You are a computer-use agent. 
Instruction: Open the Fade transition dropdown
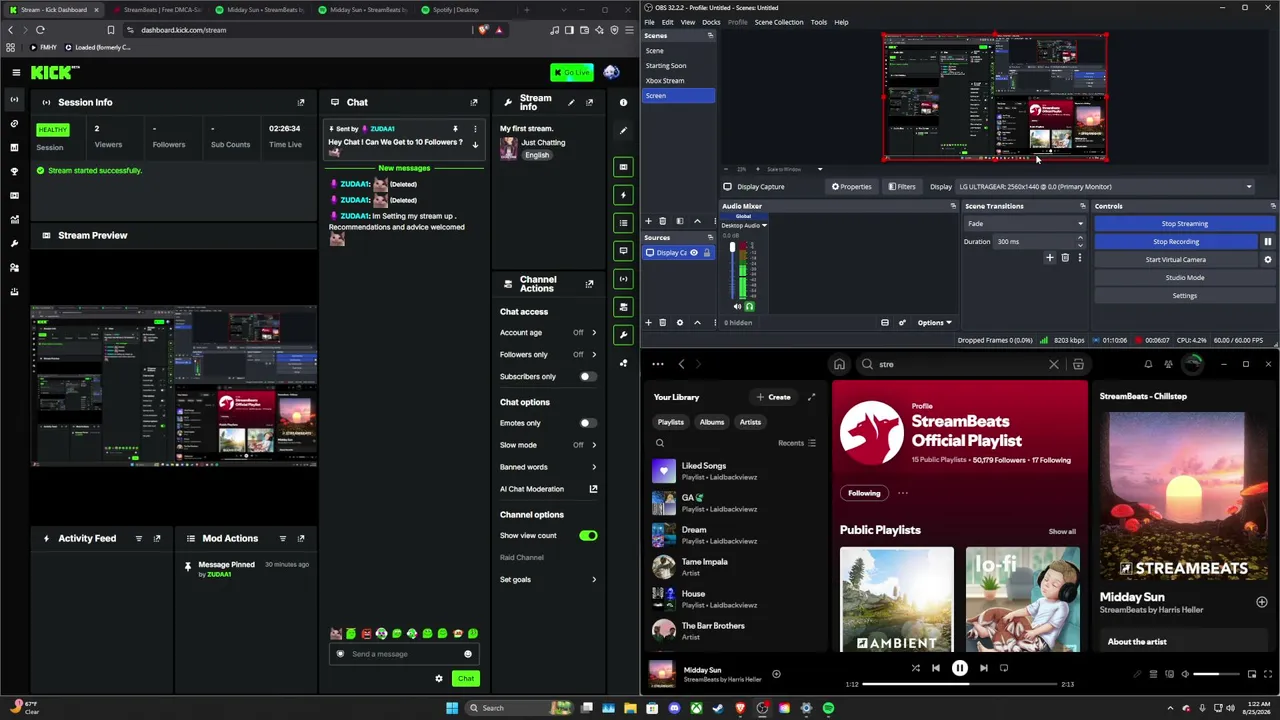click(x=1025, y=224)
